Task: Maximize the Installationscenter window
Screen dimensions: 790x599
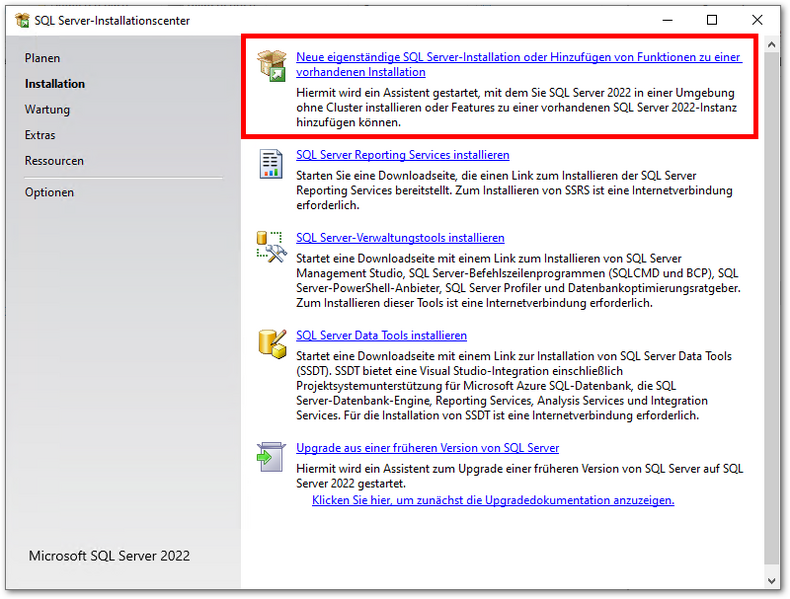Action: tap(712, 20)
